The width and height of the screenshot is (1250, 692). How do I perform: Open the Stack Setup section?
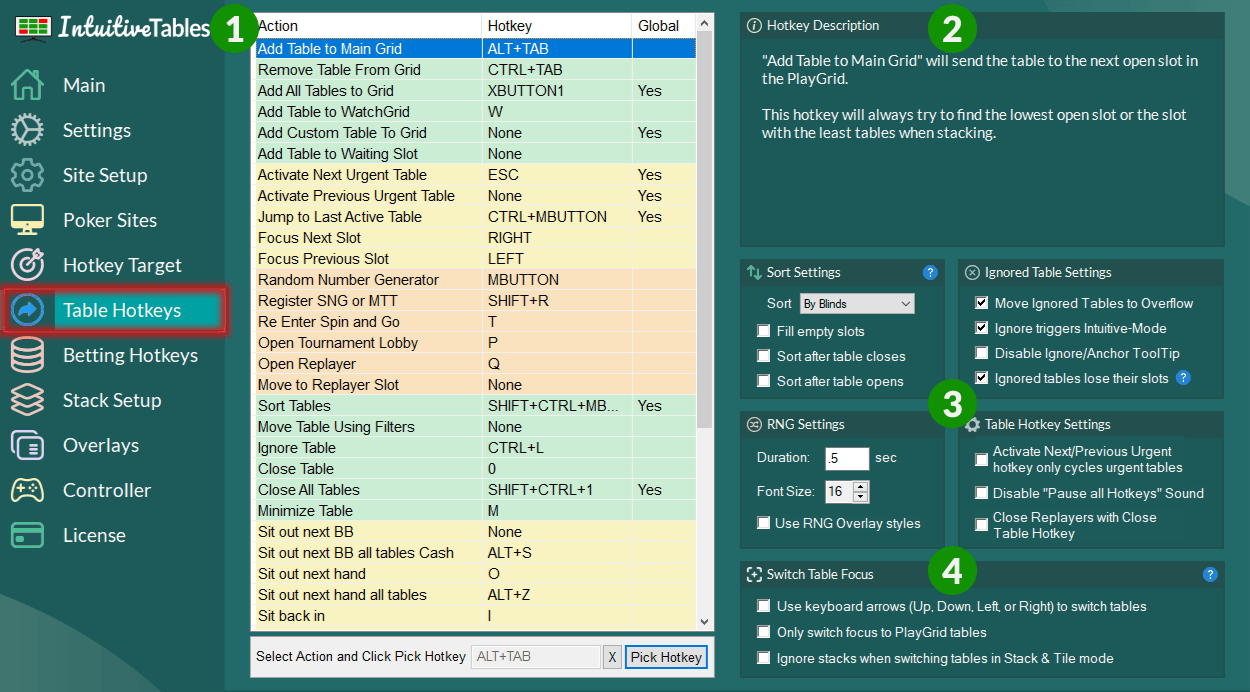(111, 400)
